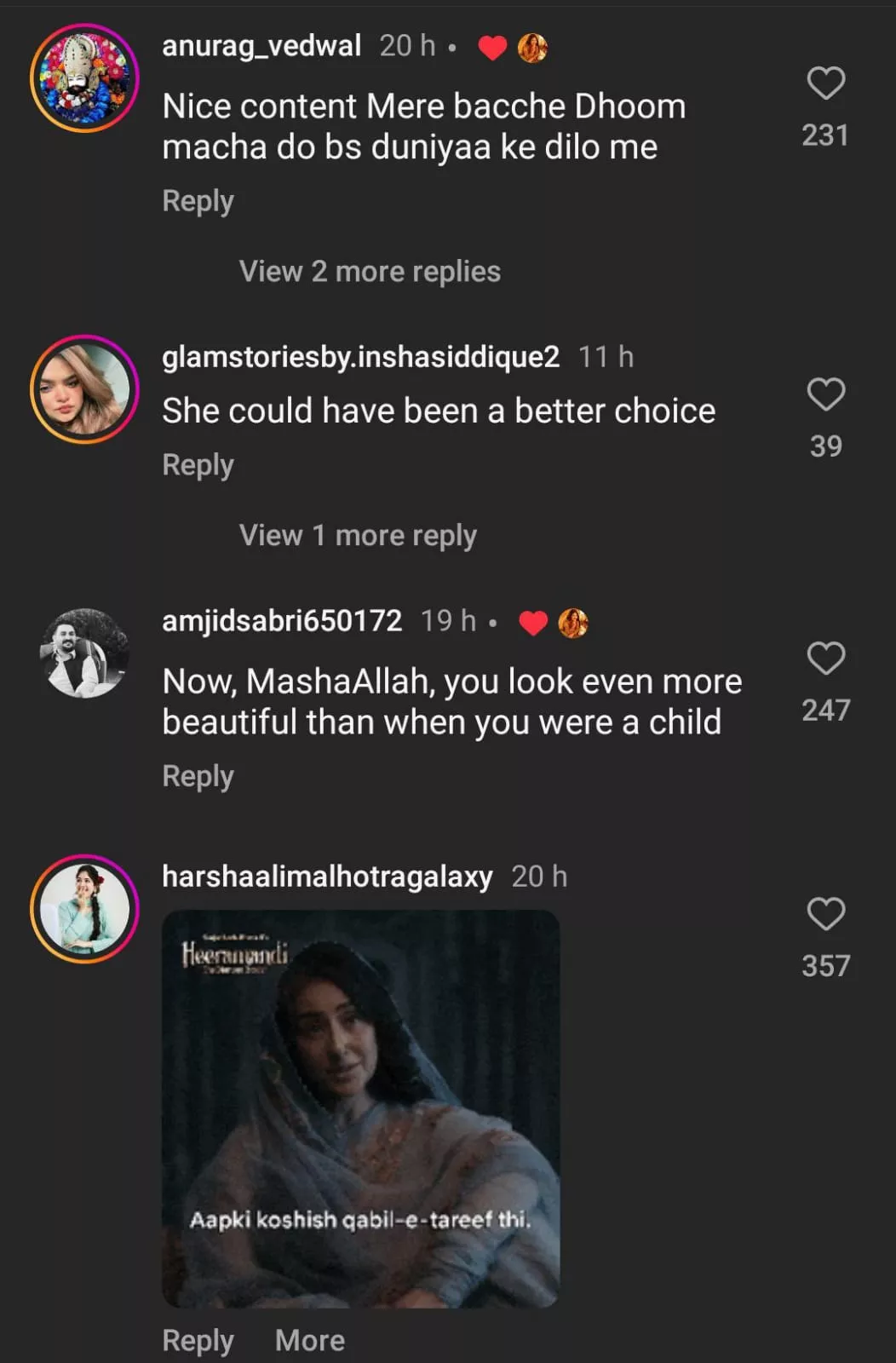This screenshot has width=896, height=1363.
Task: Like anurag_vedwal's comment
Action: pyautogui.click(x=825, y=83)
